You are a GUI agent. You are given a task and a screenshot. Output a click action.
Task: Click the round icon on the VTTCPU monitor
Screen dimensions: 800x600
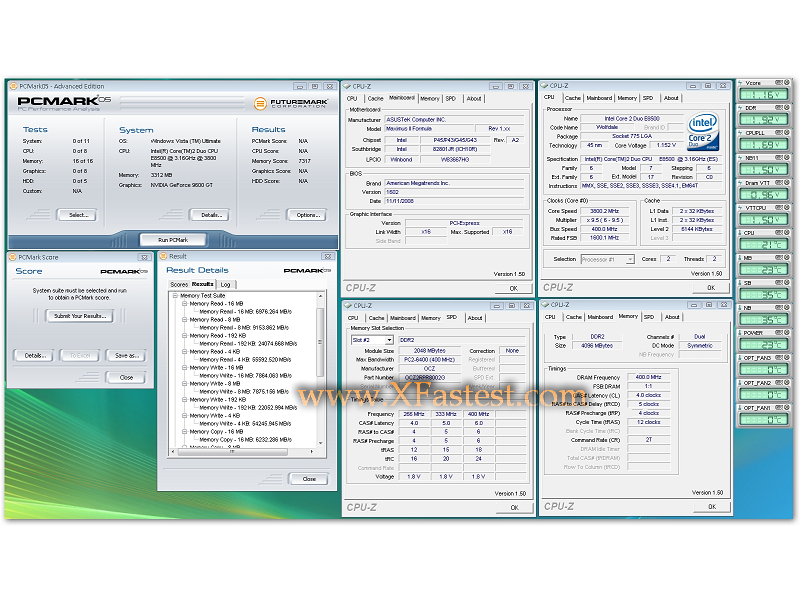click(787, 208)
